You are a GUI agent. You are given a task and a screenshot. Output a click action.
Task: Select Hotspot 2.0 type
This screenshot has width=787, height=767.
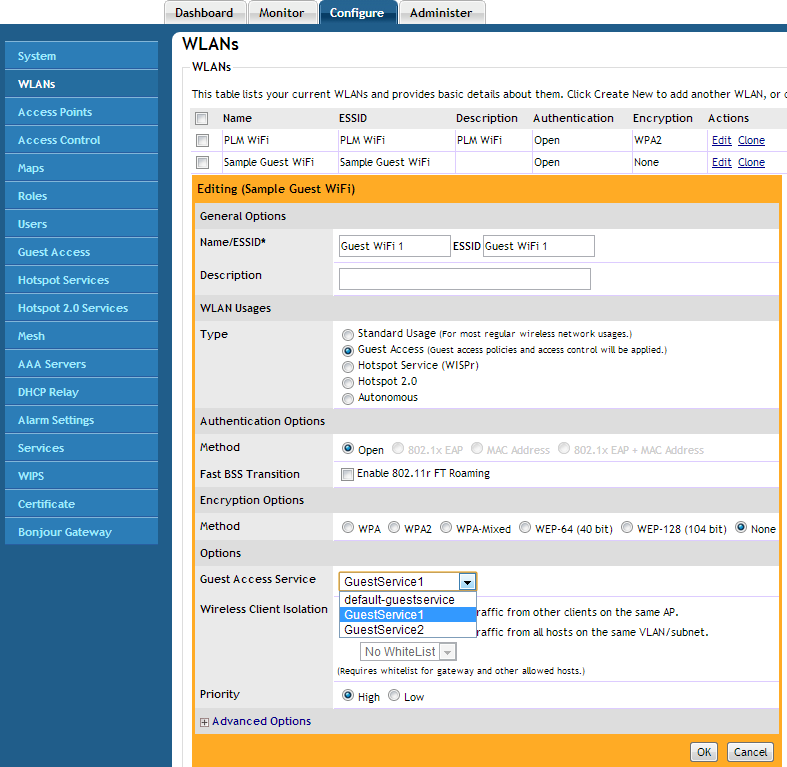[x=347, y=383]
